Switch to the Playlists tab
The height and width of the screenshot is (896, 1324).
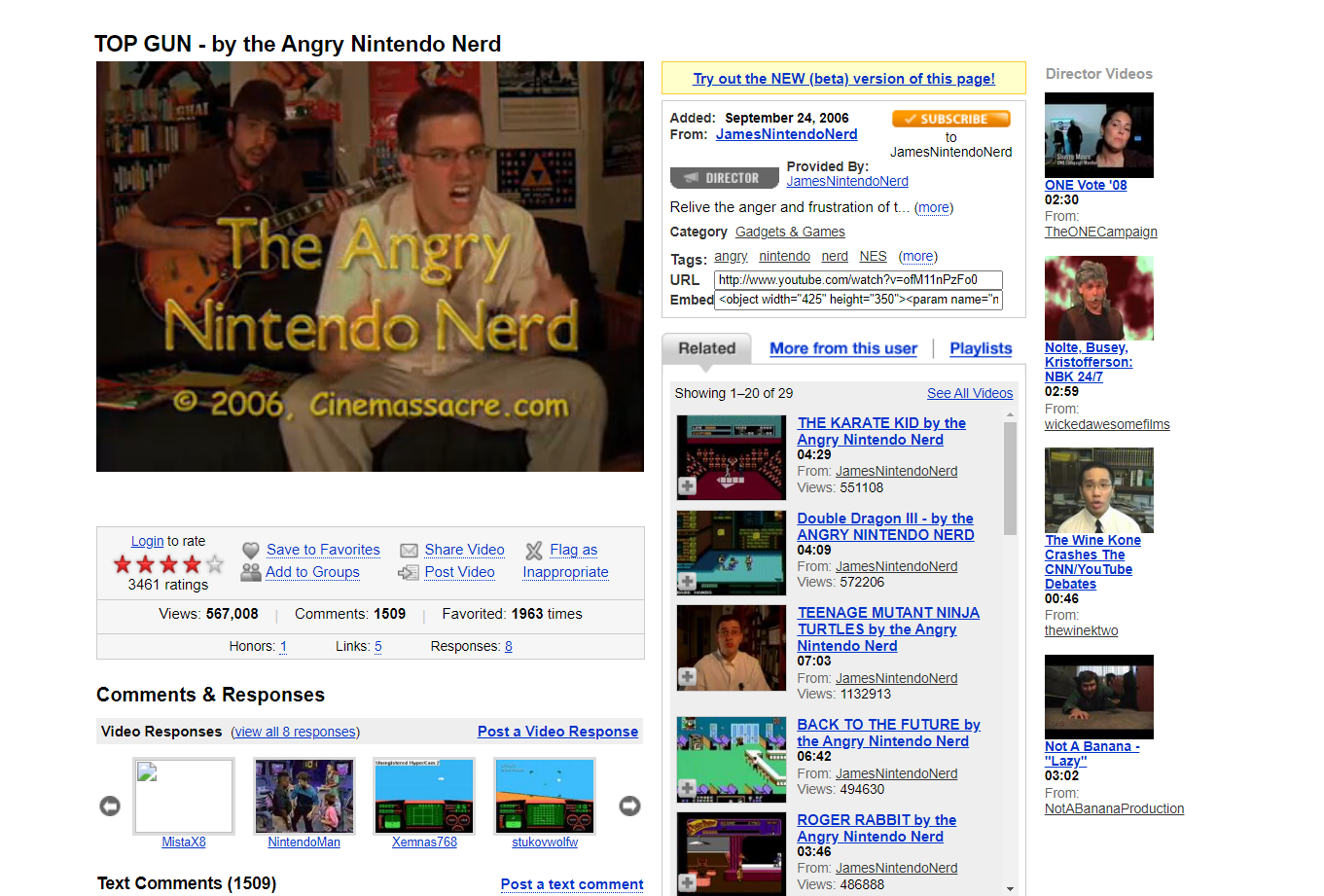pos(981,348)
